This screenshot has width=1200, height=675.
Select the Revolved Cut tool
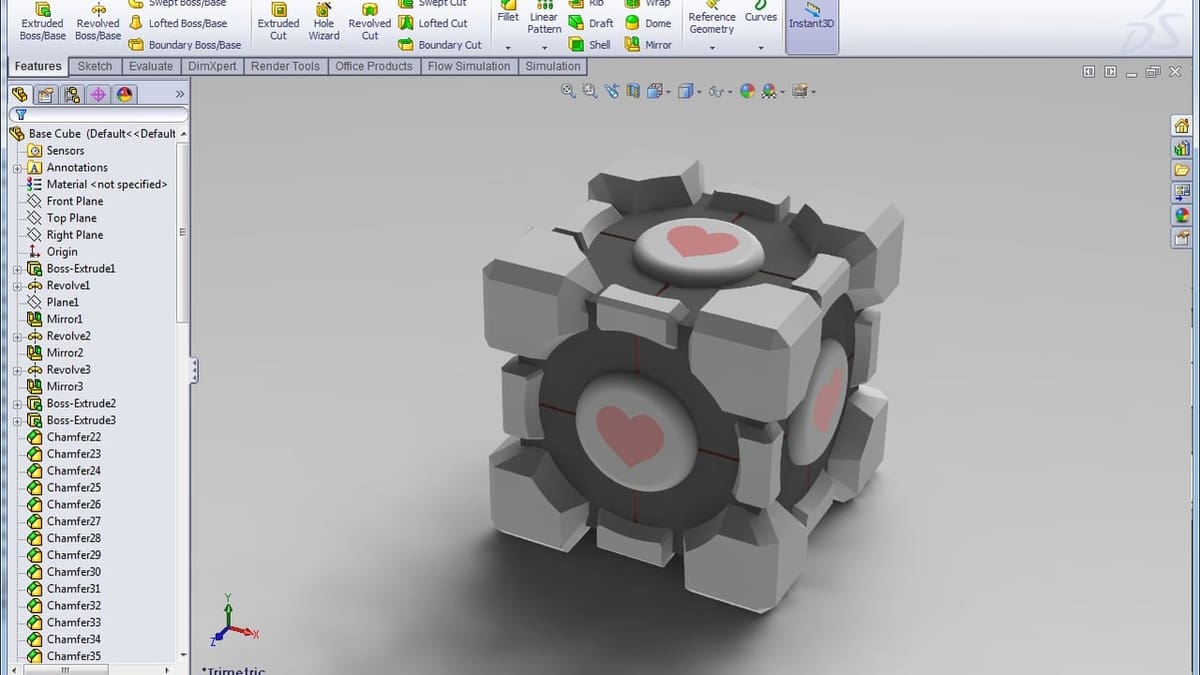369,22
